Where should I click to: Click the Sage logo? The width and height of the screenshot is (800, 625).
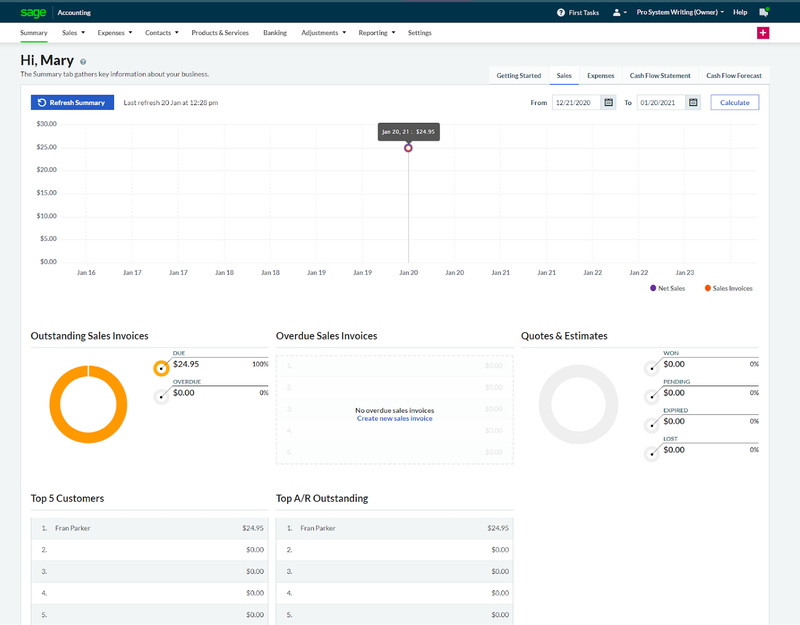33,12
